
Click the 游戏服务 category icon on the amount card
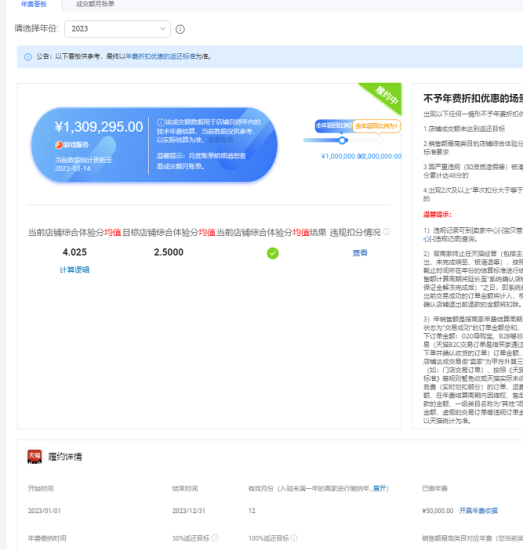click(x=59, y=145)
